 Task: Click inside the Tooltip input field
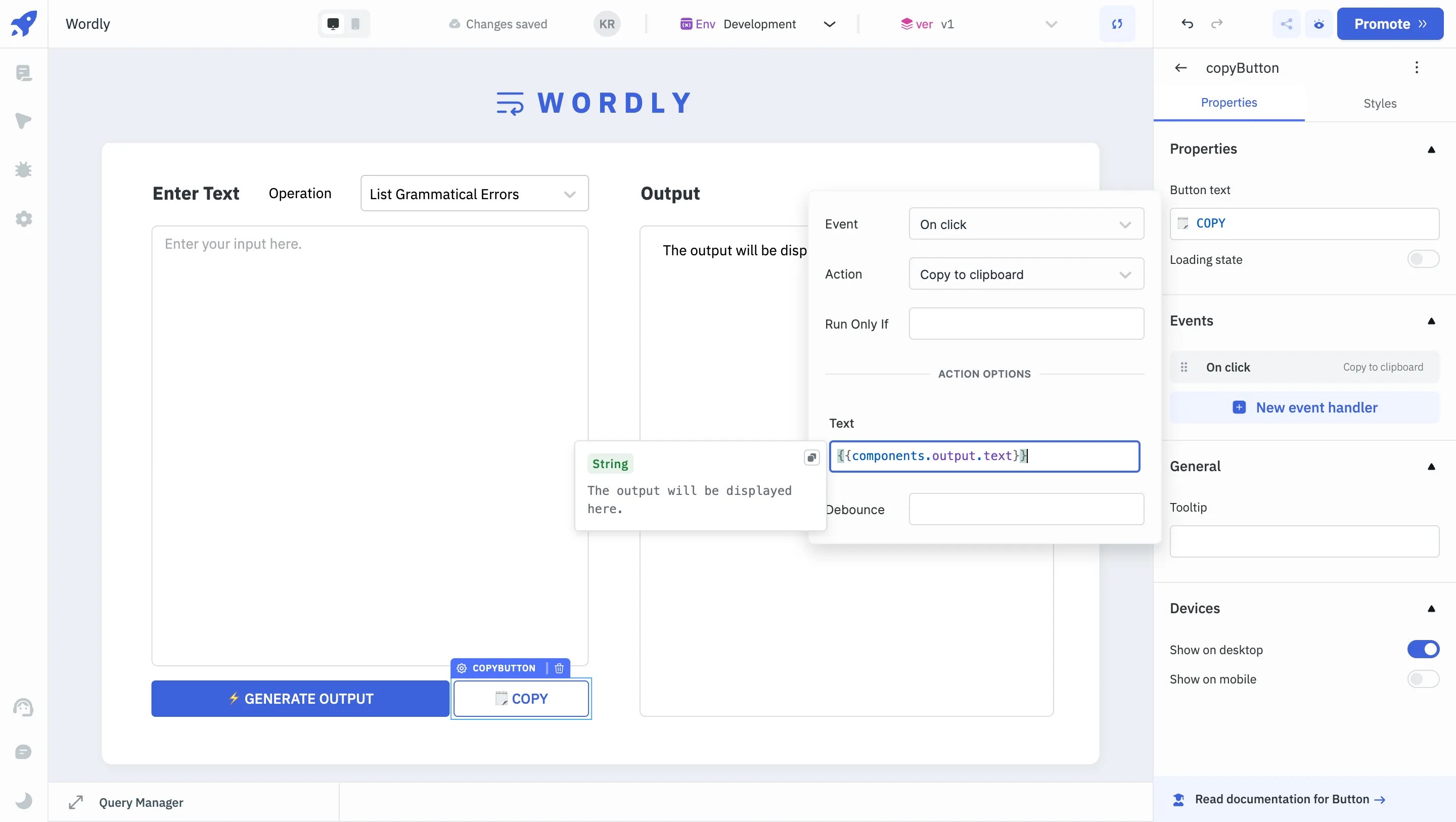tap(1303, 541)
